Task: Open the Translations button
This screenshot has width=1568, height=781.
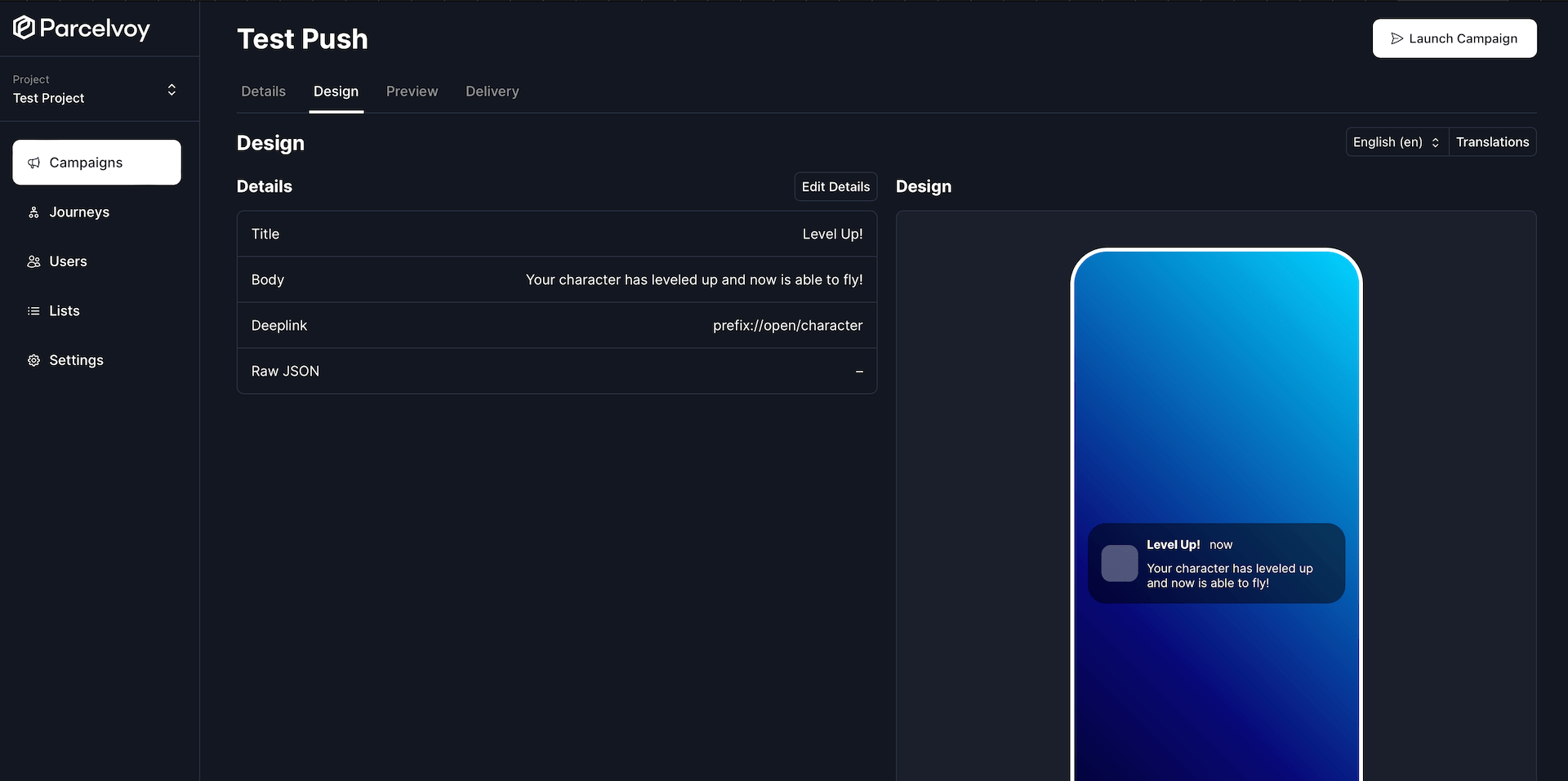Action: click(x=1492, y=142)
